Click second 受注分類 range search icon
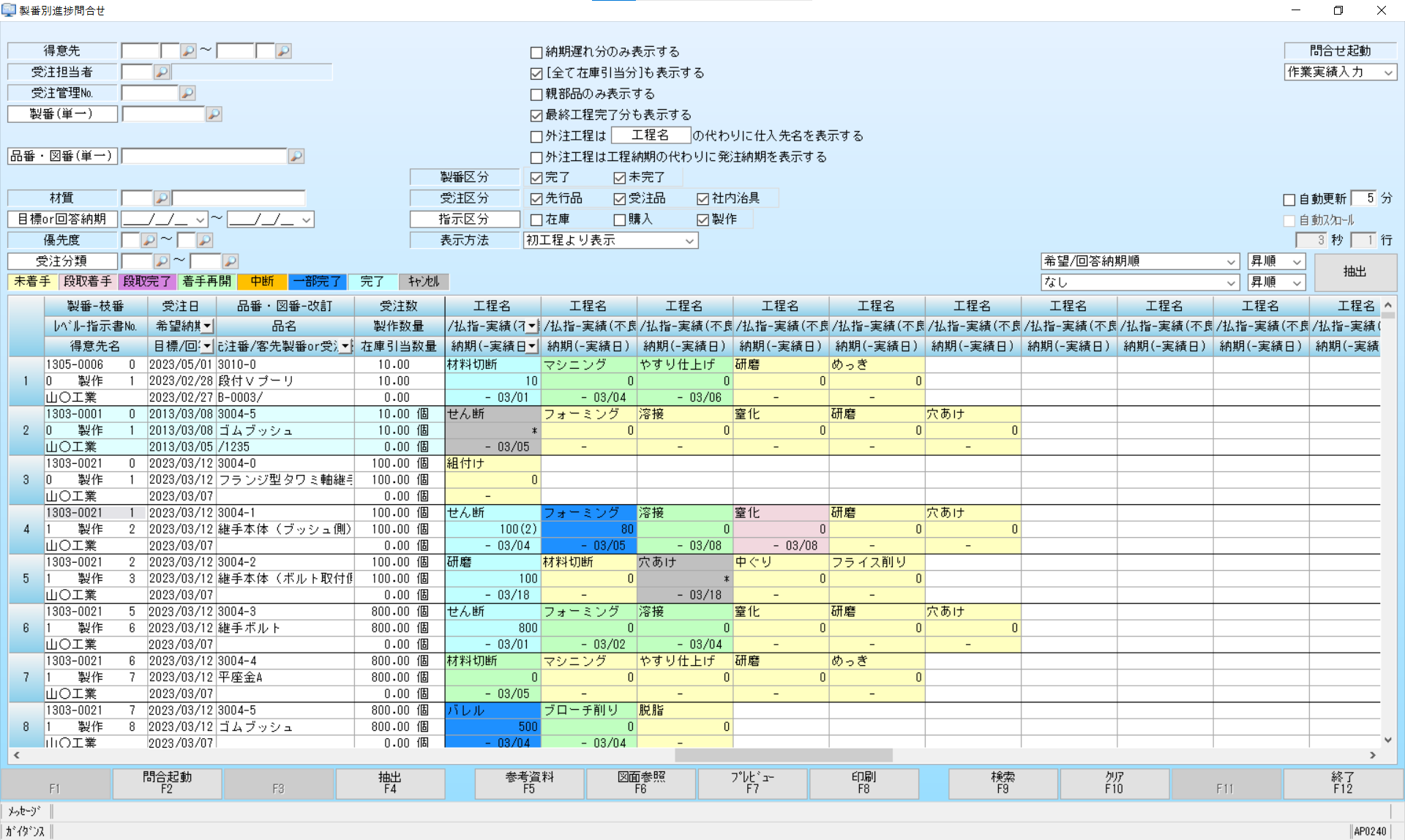Screen dimensions: 1405x840 click(x=230, y=261)
